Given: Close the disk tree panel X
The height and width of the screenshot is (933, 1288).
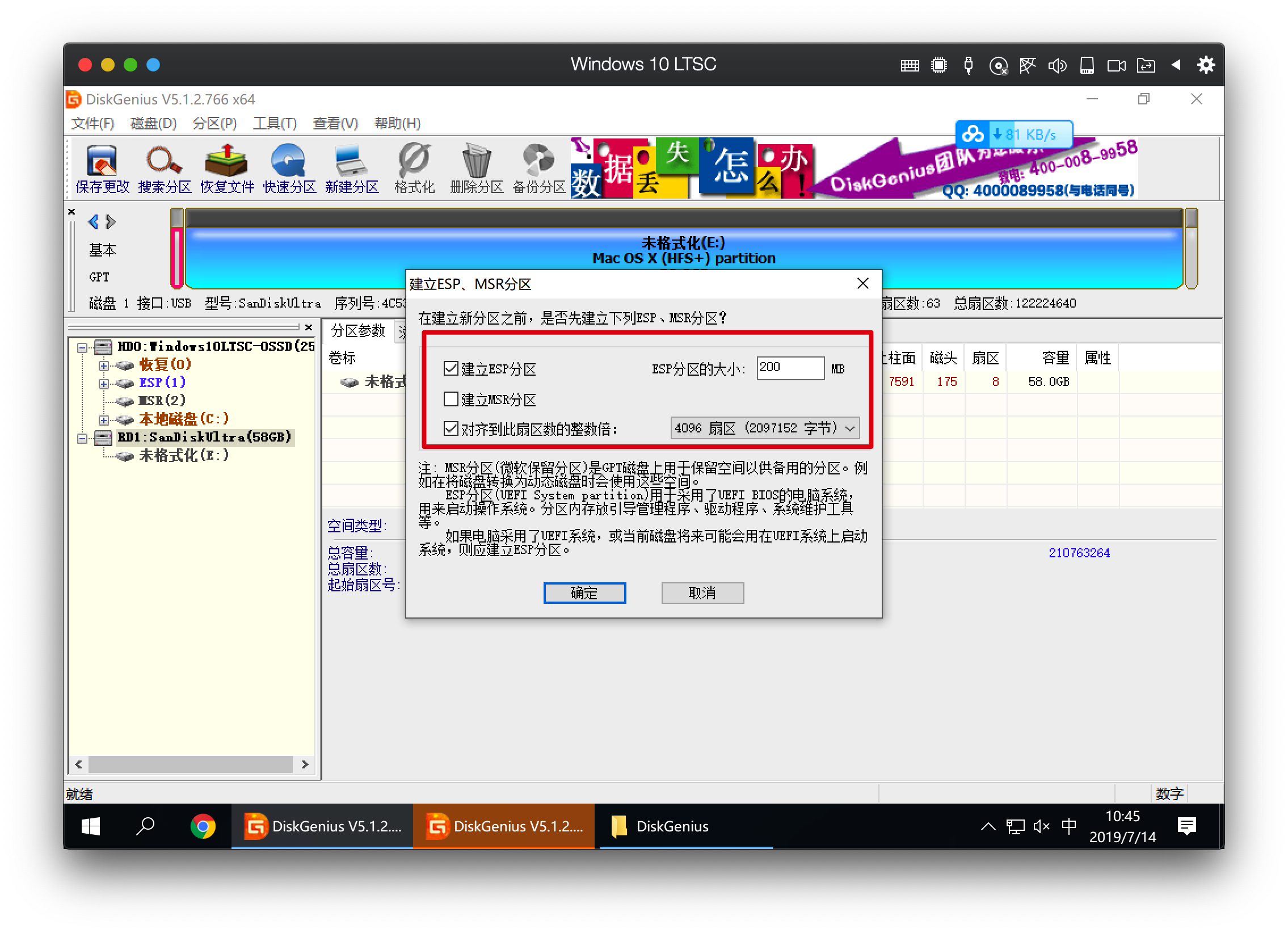Looking at the screenshot, I should [x=308, y=327].
